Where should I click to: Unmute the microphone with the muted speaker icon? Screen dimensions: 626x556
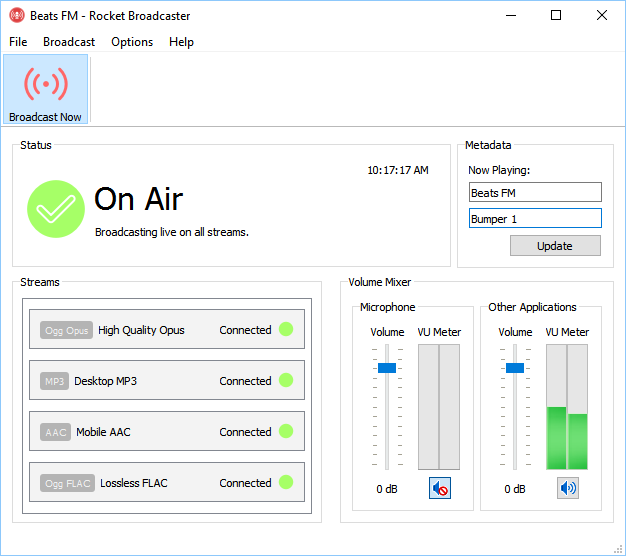tap(440, 488)
